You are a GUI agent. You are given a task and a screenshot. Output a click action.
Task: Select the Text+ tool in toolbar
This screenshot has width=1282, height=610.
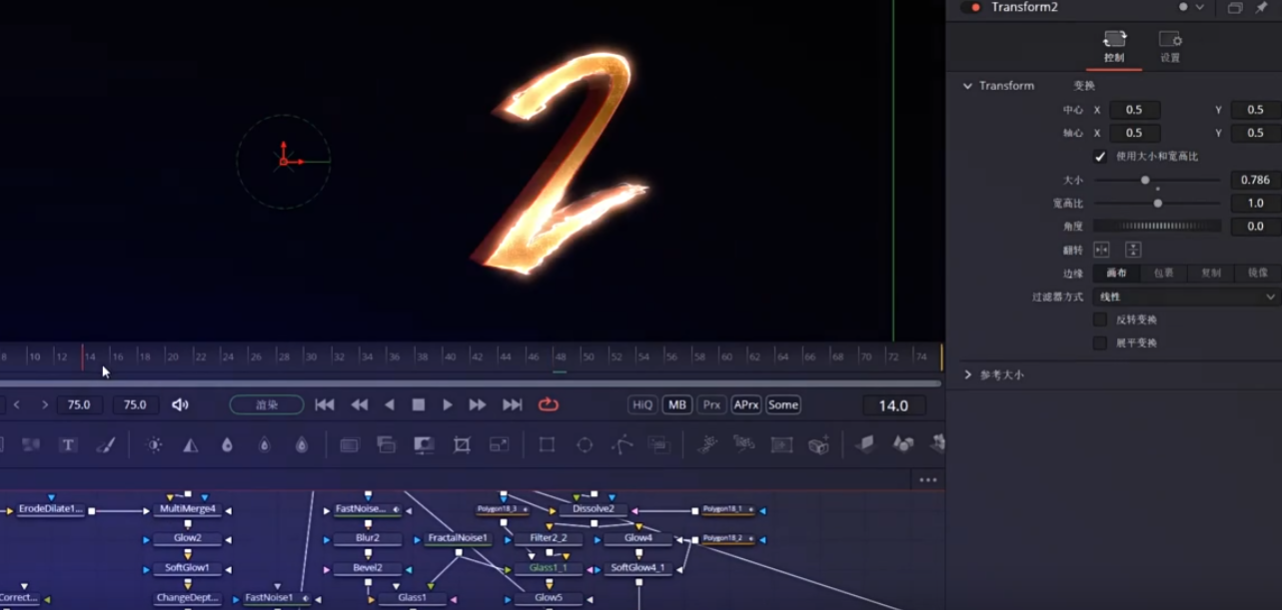[68, 445]
